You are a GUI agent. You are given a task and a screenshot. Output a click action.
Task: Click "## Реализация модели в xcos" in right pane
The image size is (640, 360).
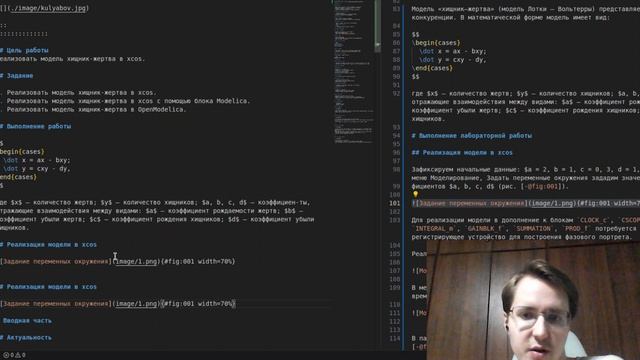pyautogui.click(x=462, y=152)
